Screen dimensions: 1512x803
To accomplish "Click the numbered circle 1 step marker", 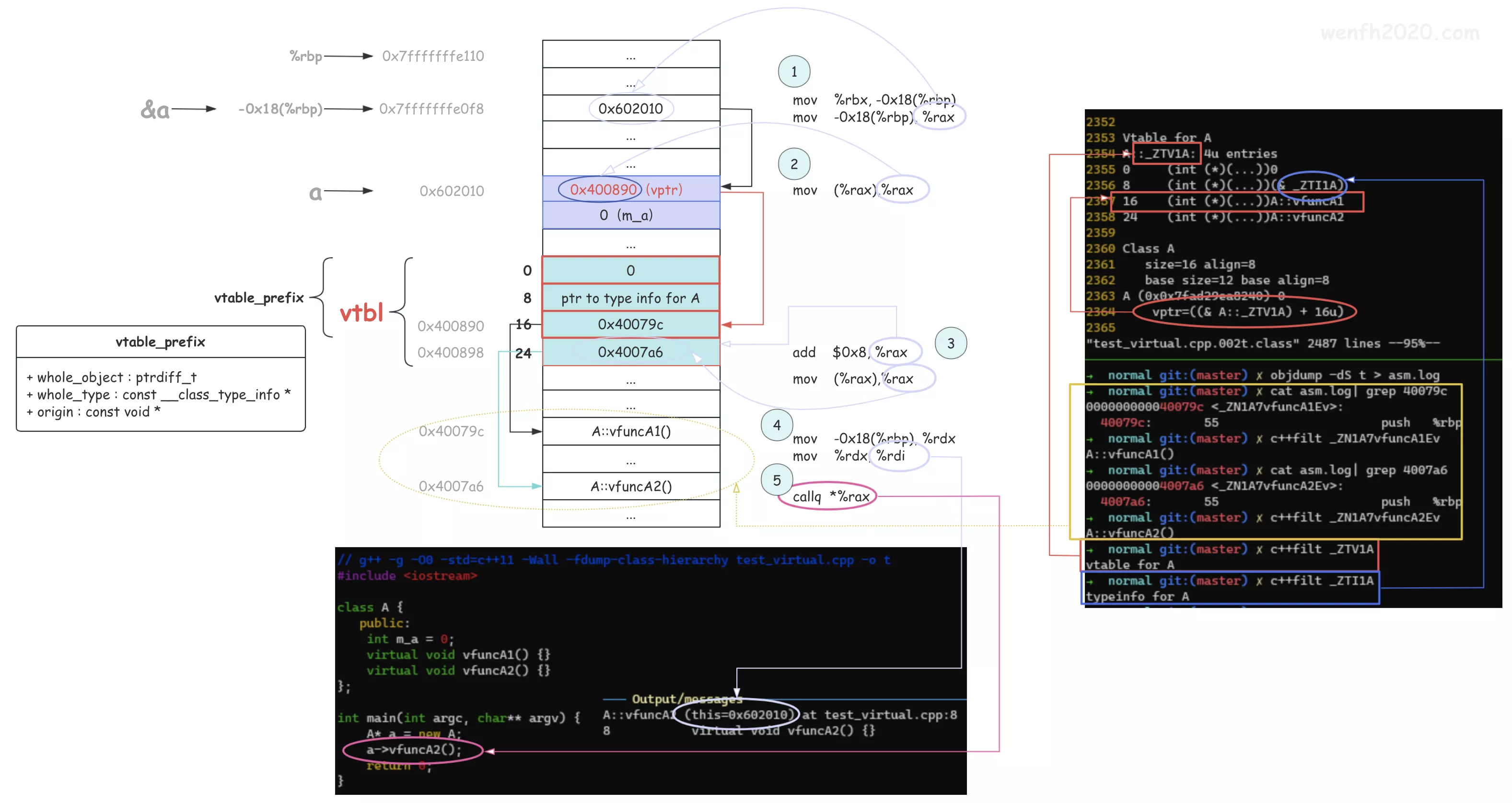I will click(793, 71).
